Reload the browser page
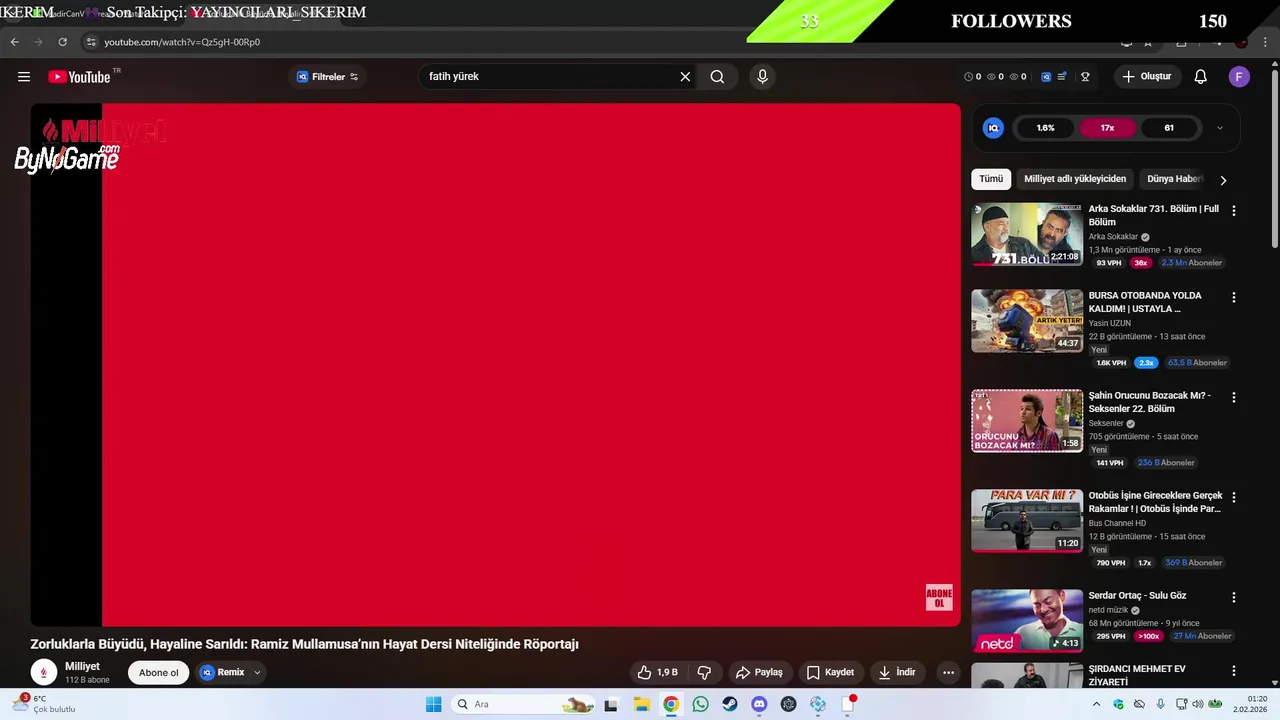This screenshot has width=1280, height=720. coord(62,42)
